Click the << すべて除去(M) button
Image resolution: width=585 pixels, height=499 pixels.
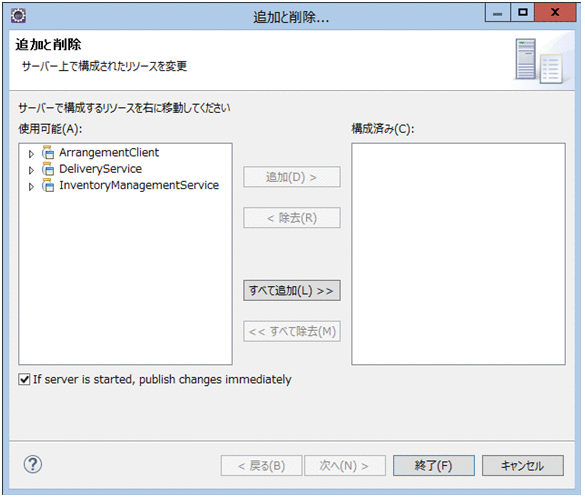pyautogui.click(x=292, y=331)
